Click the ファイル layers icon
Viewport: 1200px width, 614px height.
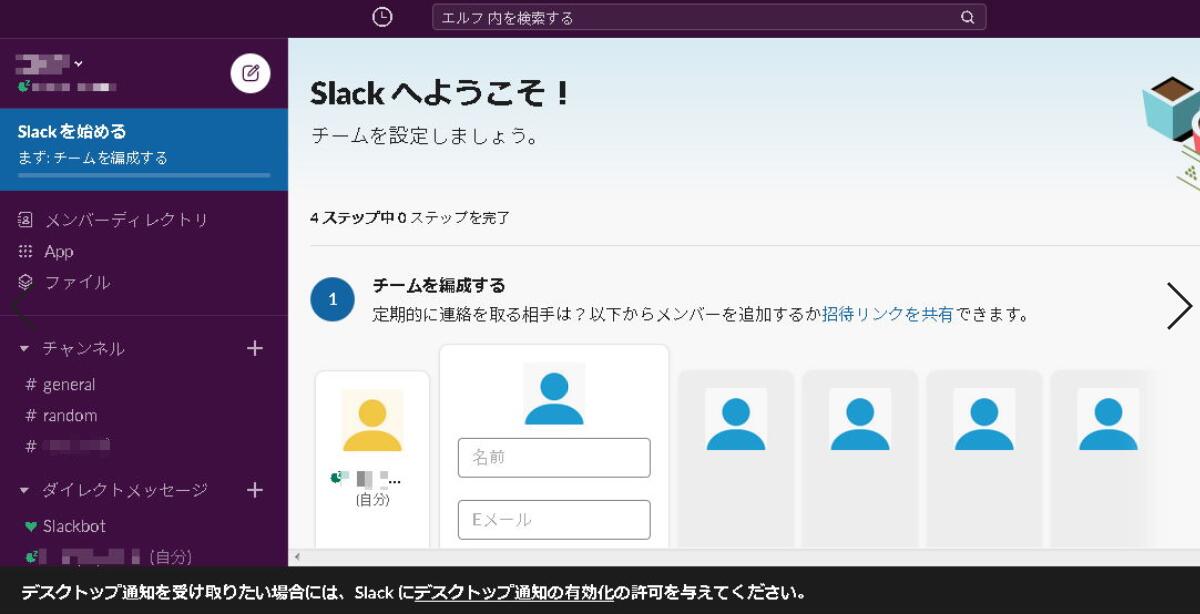tap(26, 282)
